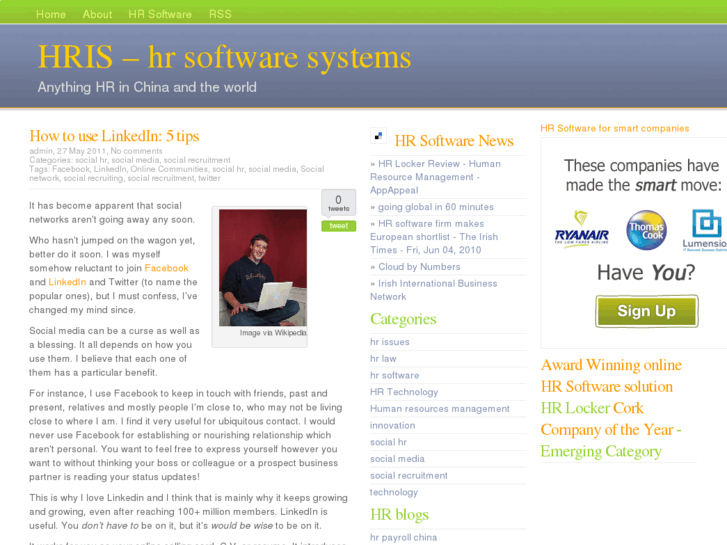Select the social media sidebar category
Image resolution: width=727 pixels, height=545 pixels.
point(397,459)
